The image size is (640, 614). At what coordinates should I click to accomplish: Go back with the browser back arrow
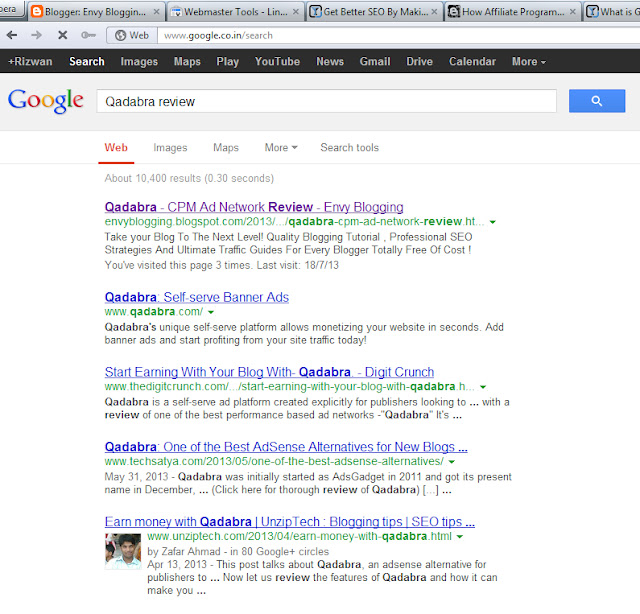click(x=12, y=35)
